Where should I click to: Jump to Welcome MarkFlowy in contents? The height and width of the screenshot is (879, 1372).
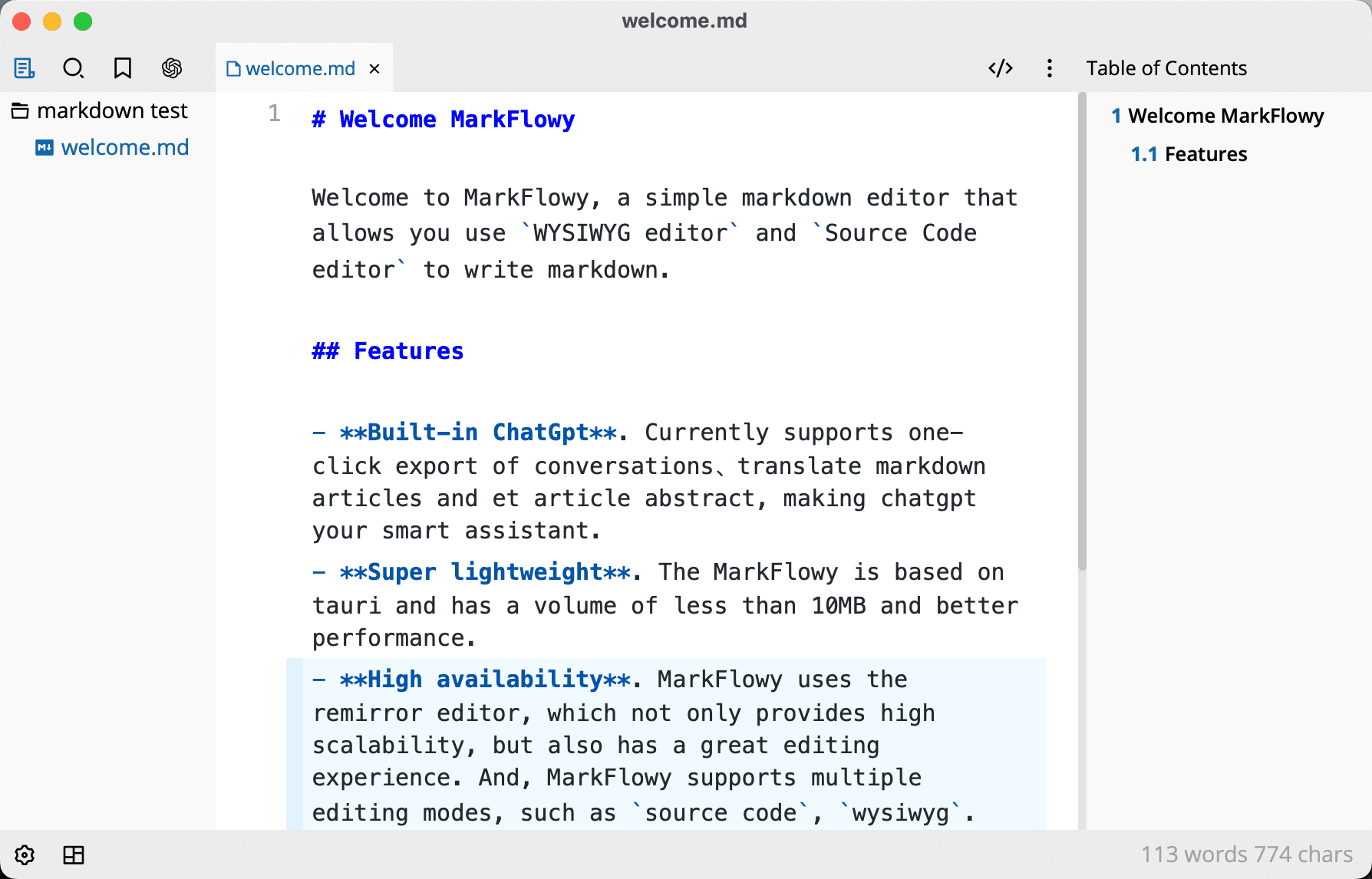(1218, 116)
